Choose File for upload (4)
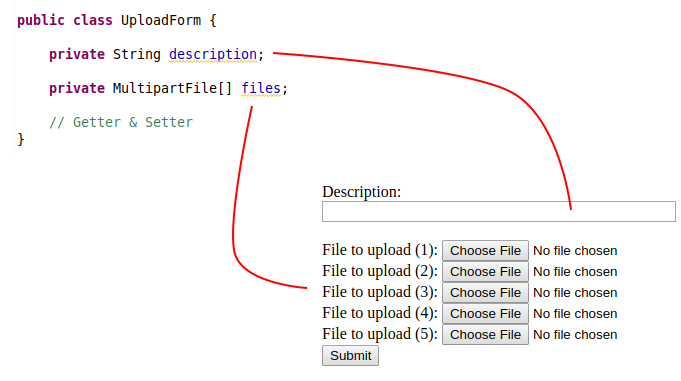The image size is (681, 381). (485, 314)
